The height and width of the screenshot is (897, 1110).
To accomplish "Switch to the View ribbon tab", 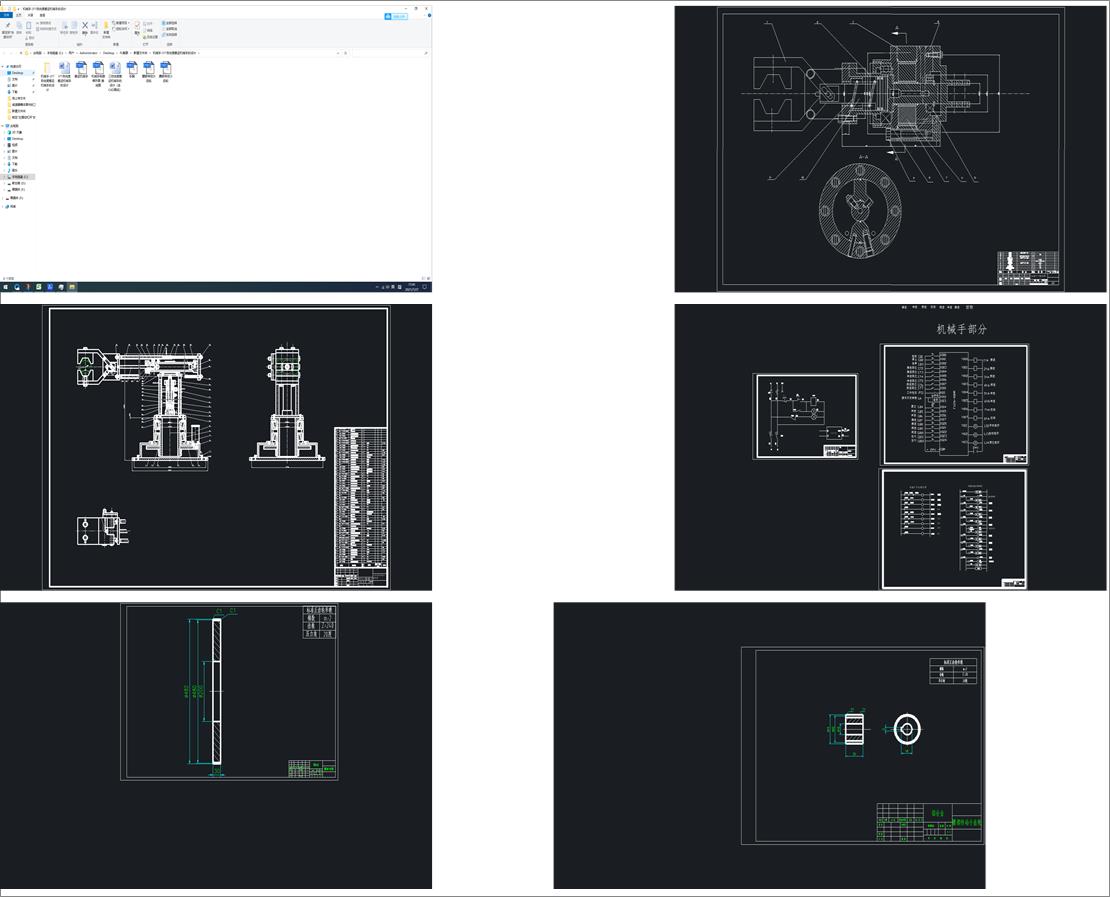I will tap(42, 15).
